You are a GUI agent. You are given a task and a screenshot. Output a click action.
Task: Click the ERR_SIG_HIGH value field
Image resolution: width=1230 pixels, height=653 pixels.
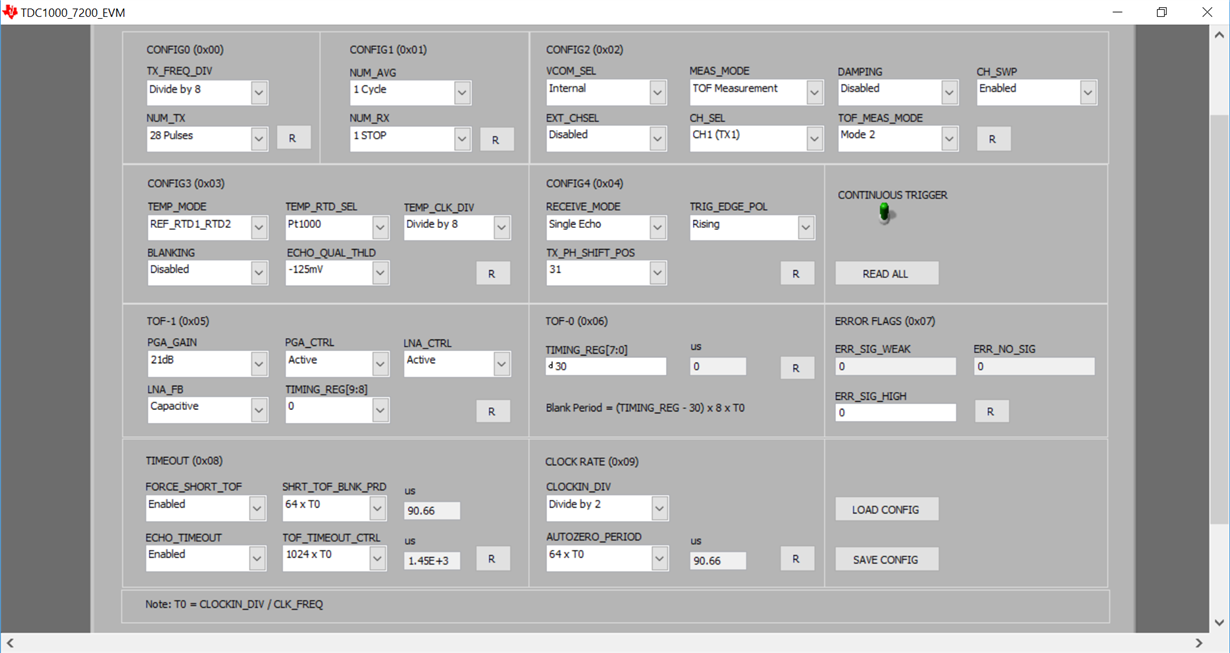[x=896, y=412]
